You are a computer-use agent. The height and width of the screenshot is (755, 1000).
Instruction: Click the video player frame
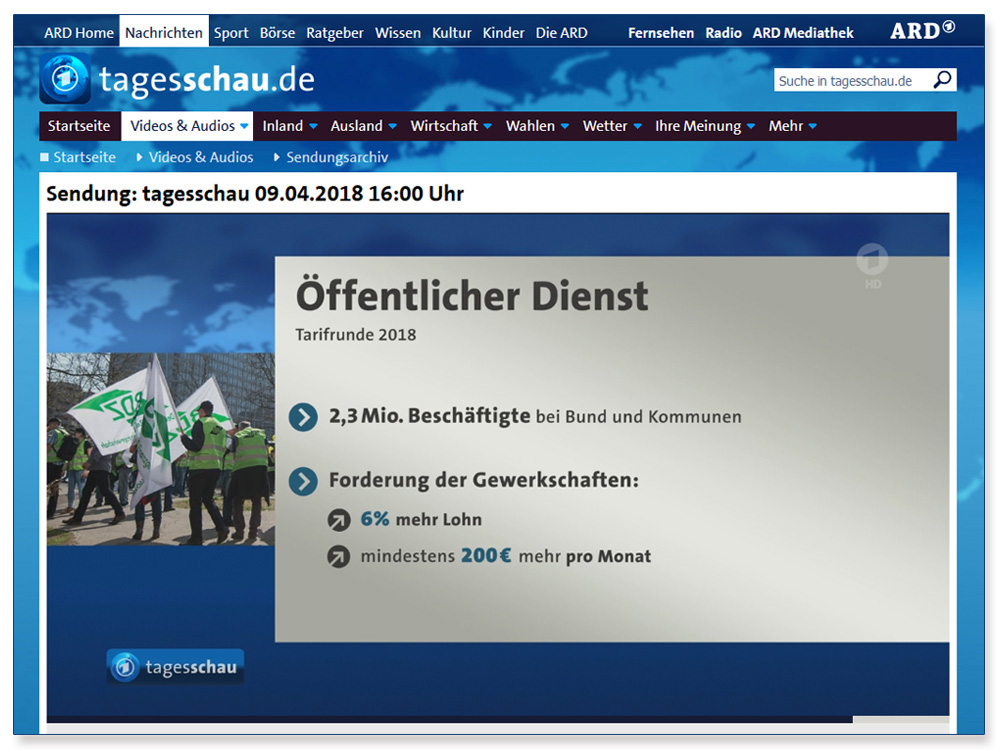[497, 464]
